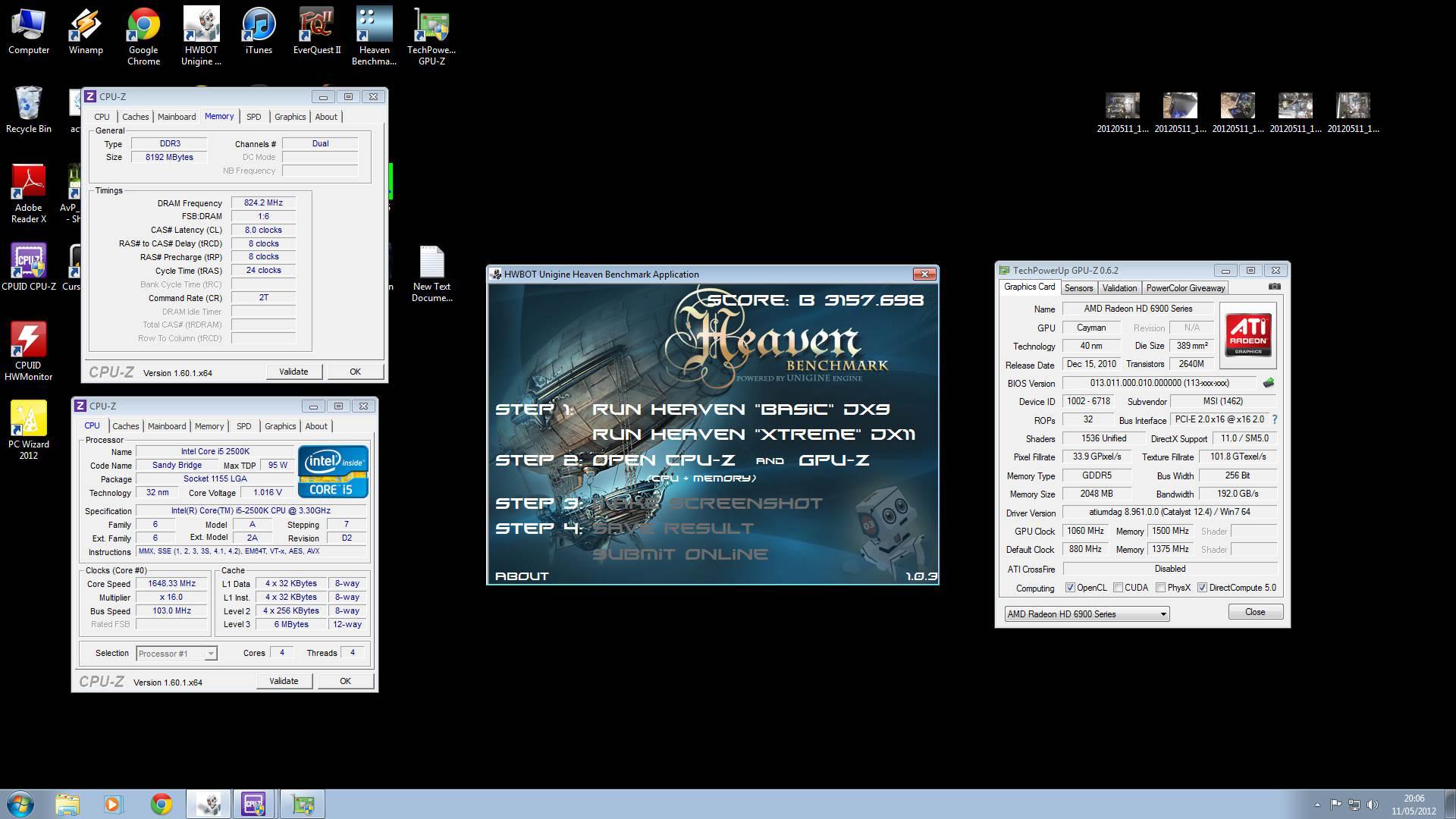1456x819 pixels.
Task: Launch Winamp from desktop shortcut
Action: tap(86, 32)
